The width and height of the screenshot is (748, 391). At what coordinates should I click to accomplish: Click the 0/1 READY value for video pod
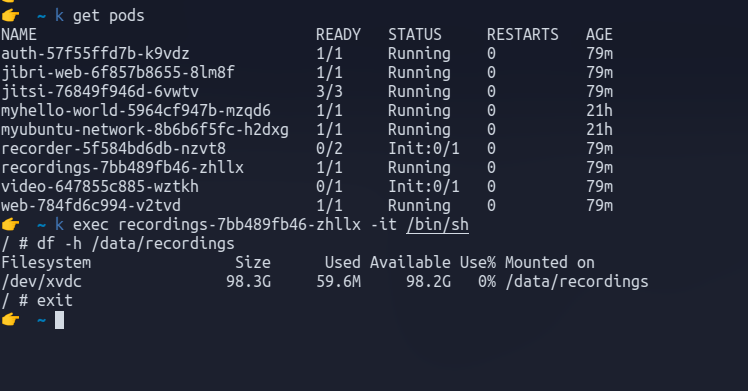coord(329,186)
